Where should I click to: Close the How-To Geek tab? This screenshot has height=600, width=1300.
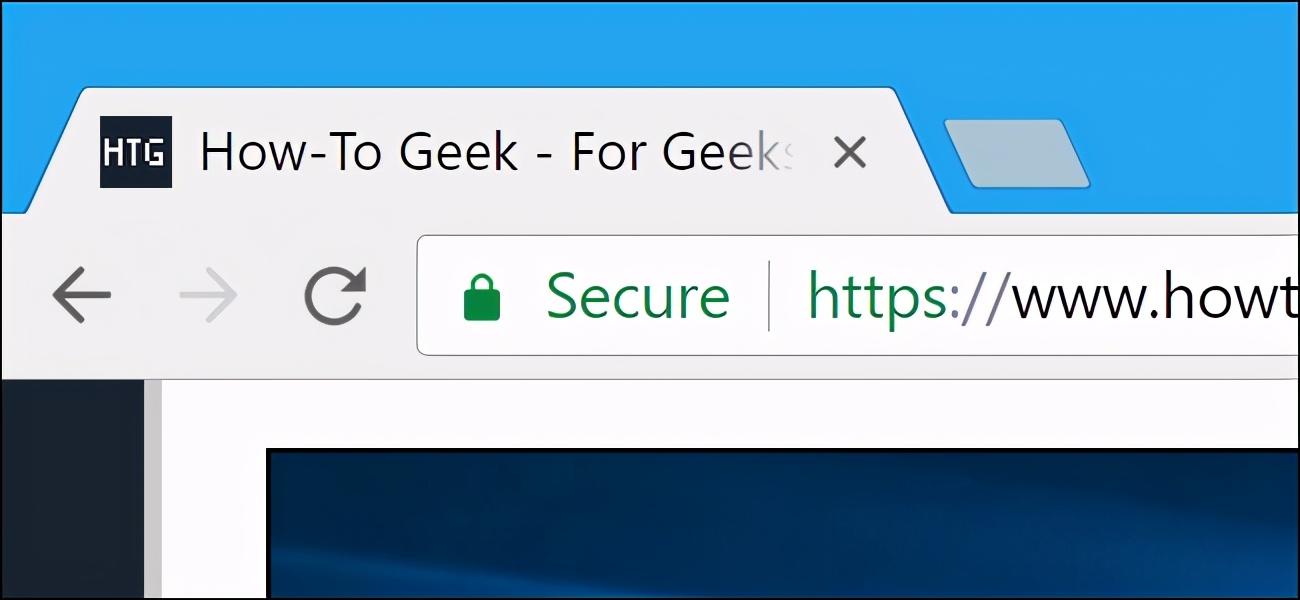[x=849, y=153]
